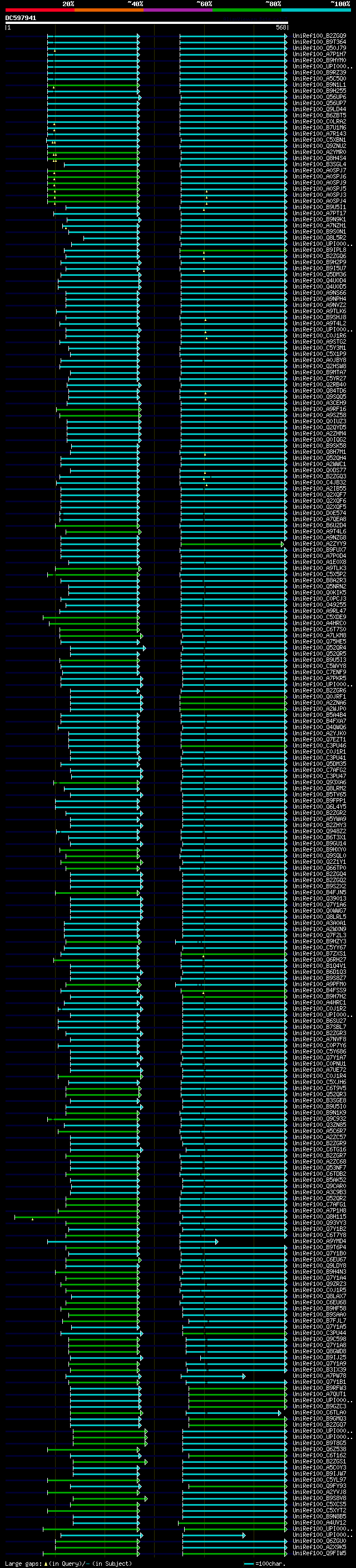
Task: Click hit label UniRef100_A7P1H7
Action: 319,54
